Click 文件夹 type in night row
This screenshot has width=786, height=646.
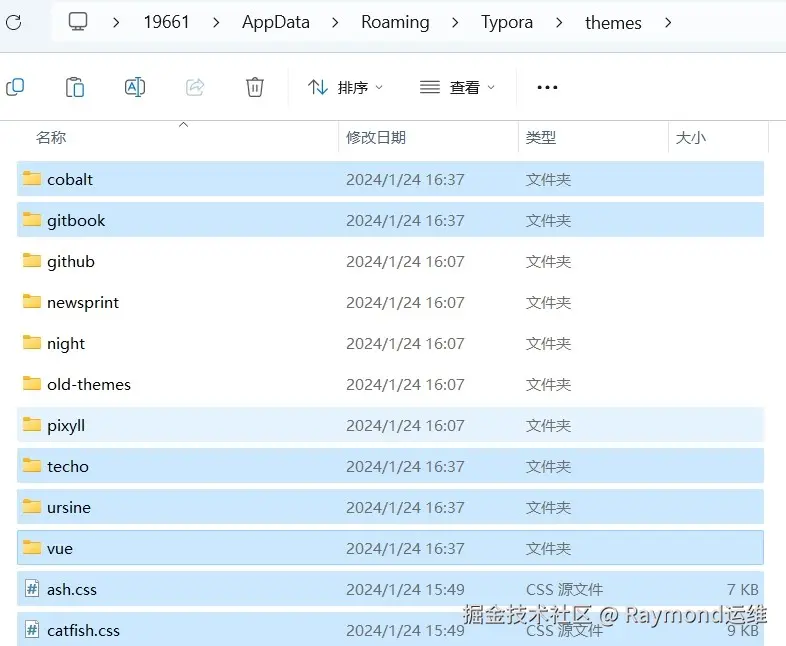click(548, 344)
